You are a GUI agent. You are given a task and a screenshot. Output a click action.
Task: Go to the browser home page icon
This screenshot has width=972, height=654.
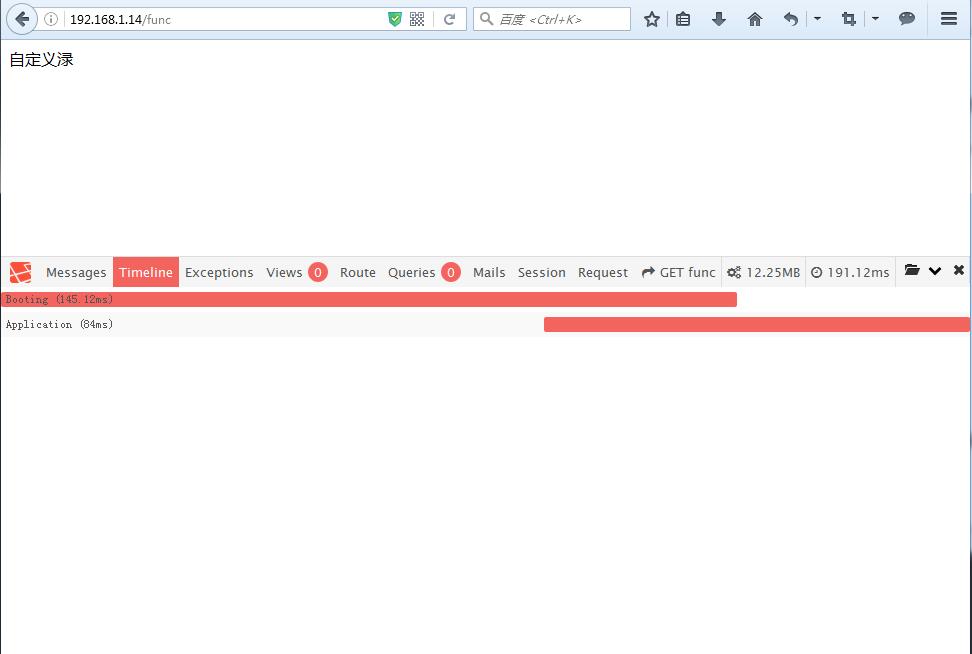(755, 19)
